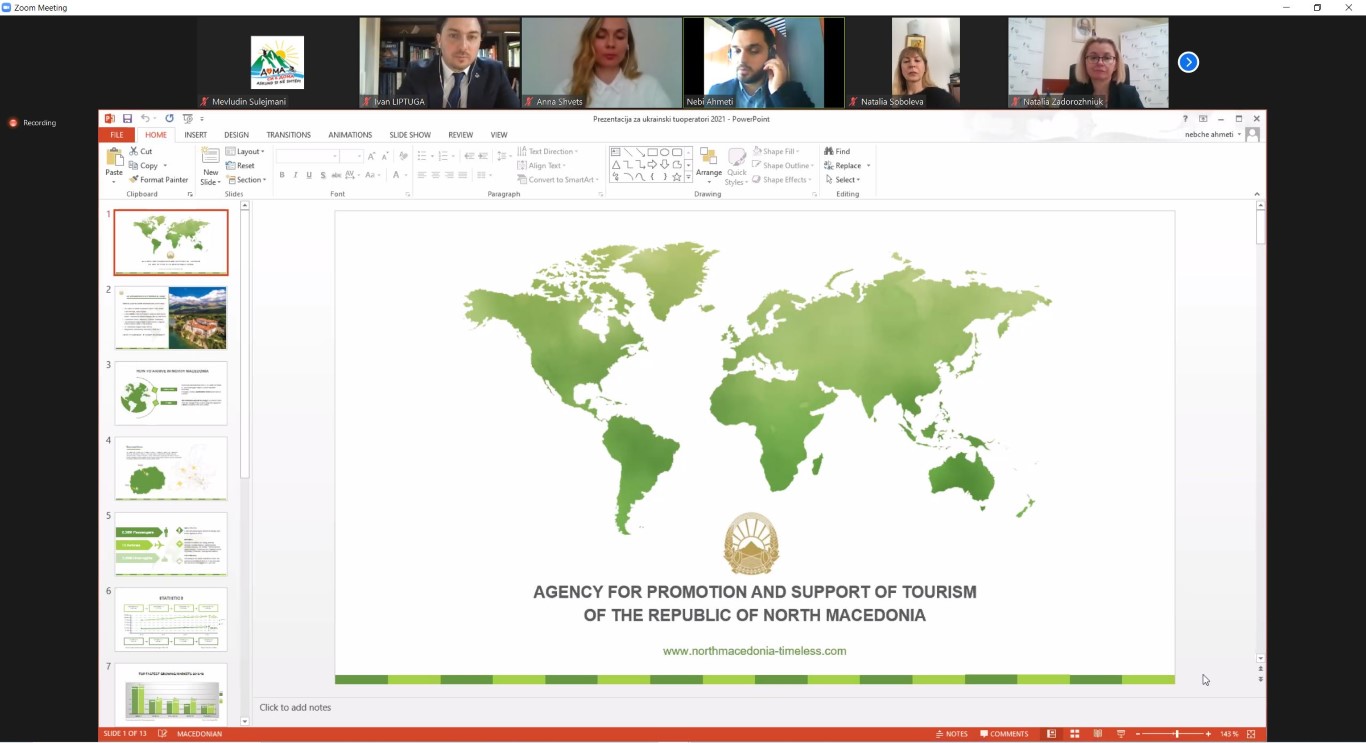Open the Layout dropdown
The width and height of the screenshot is (1366, 743).
coord(245,152)
